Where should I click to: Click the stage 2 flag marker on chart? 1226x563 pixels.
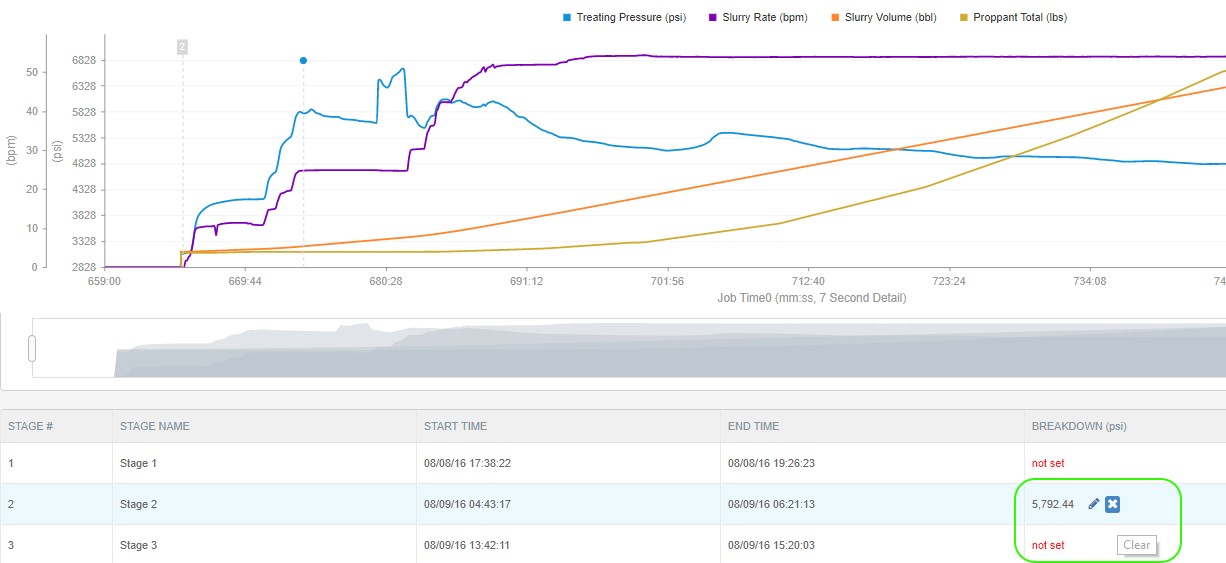[x=182, y=46]
